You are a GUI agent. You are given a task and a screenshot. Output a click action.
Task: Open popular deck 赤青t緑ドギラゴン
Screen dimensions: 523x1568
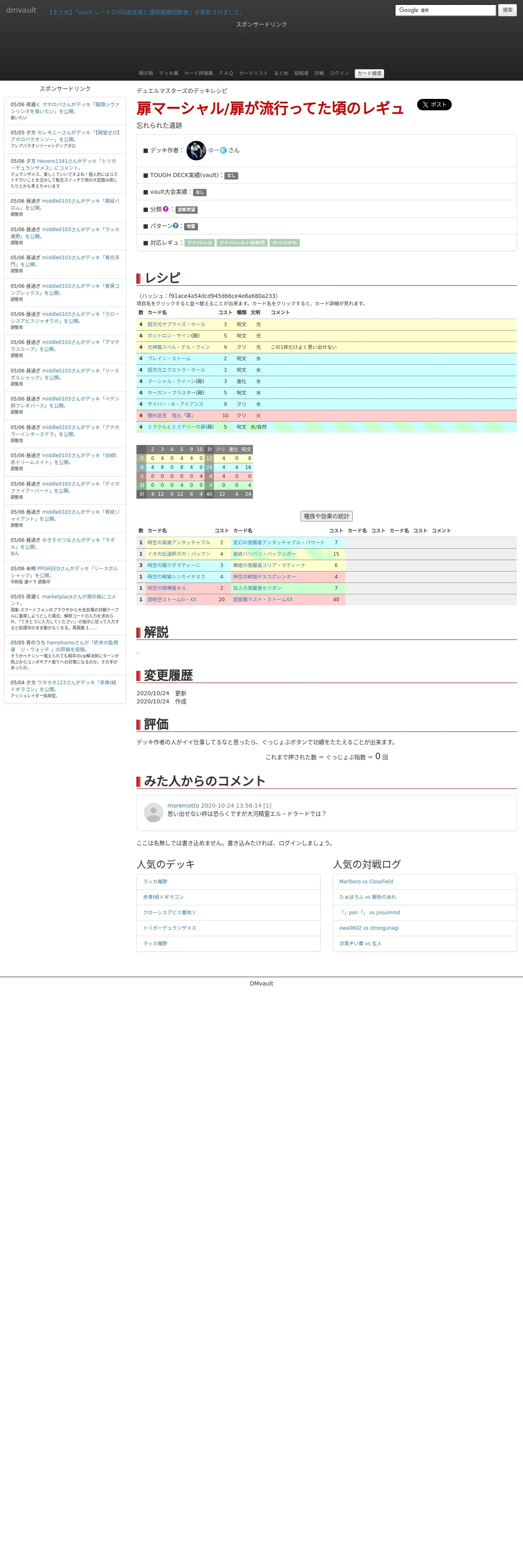[x=163, y=897]
